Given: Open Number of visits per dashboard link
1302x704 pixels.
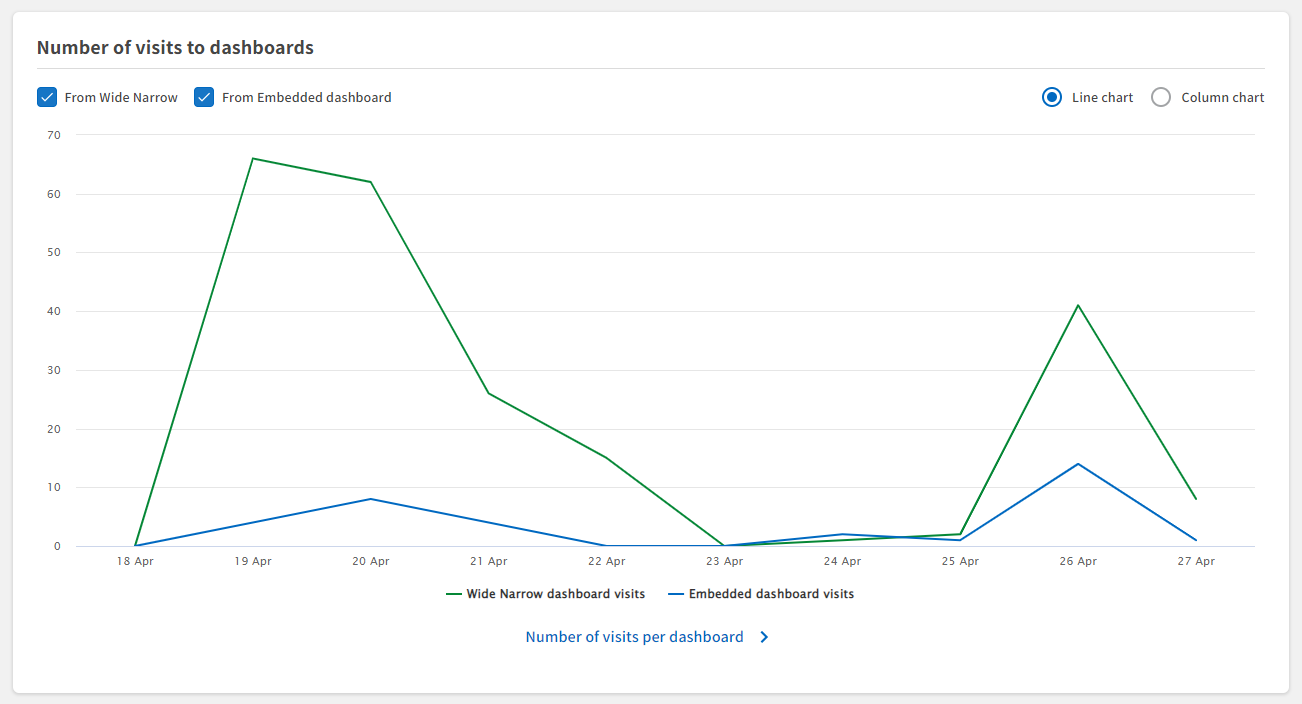Looking at the screenshot, I should coord(634,637).
